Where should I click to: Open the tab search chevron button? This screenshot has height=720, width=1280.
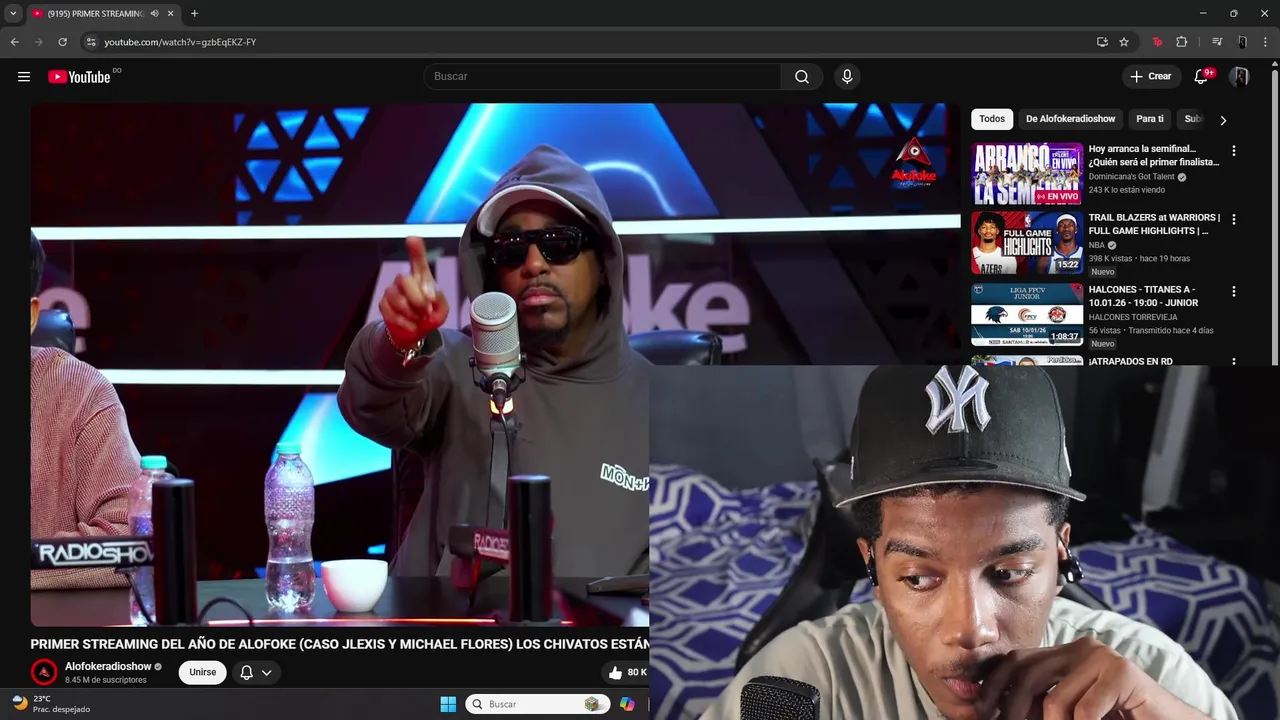(x=13, y=14)
